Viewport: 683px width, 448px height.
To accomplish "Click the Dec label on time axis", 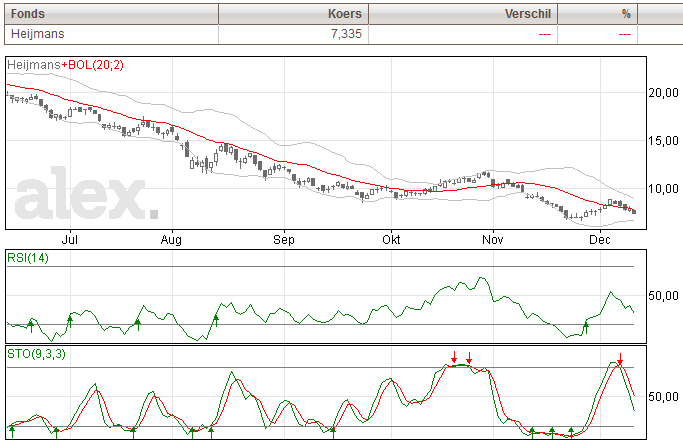I will (x=600, y=240).
